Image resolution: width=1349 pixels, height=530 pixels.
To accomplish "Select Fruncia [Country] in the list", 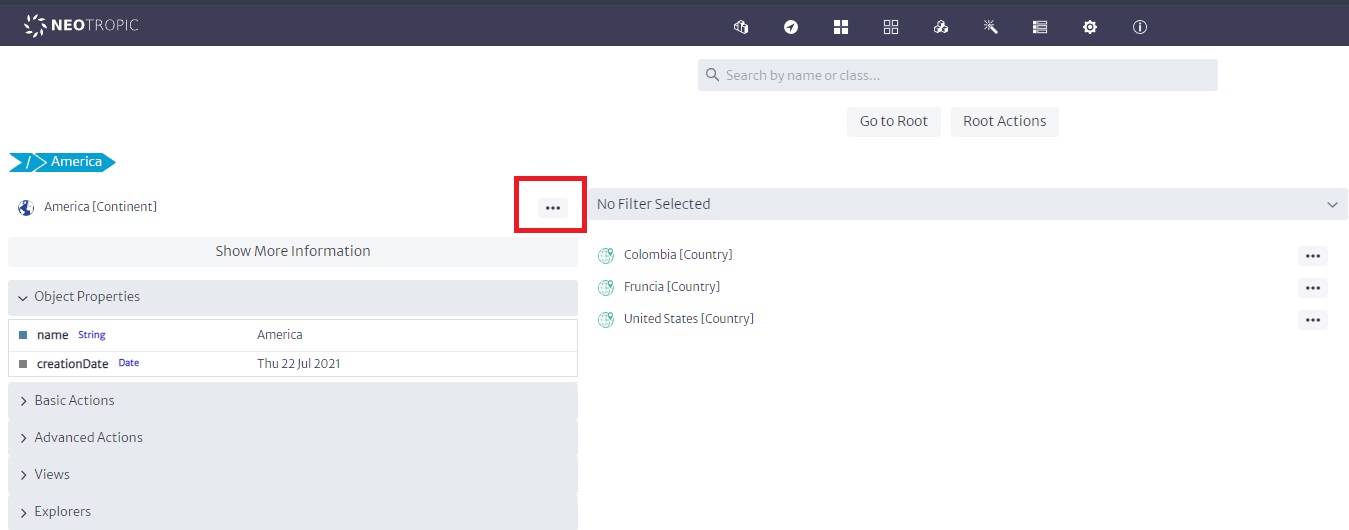I will point(671,287).
